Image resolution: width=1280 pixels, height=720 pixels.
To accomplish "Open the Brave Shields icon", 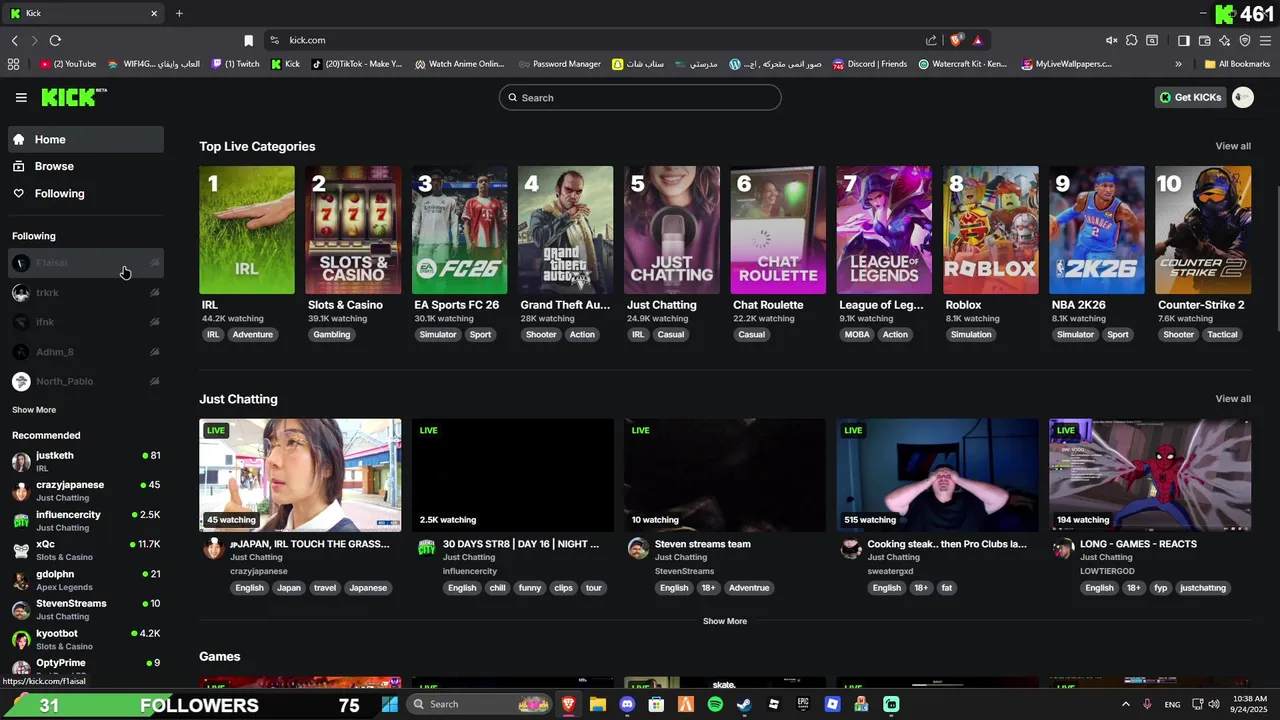I will tap(956, 40).
